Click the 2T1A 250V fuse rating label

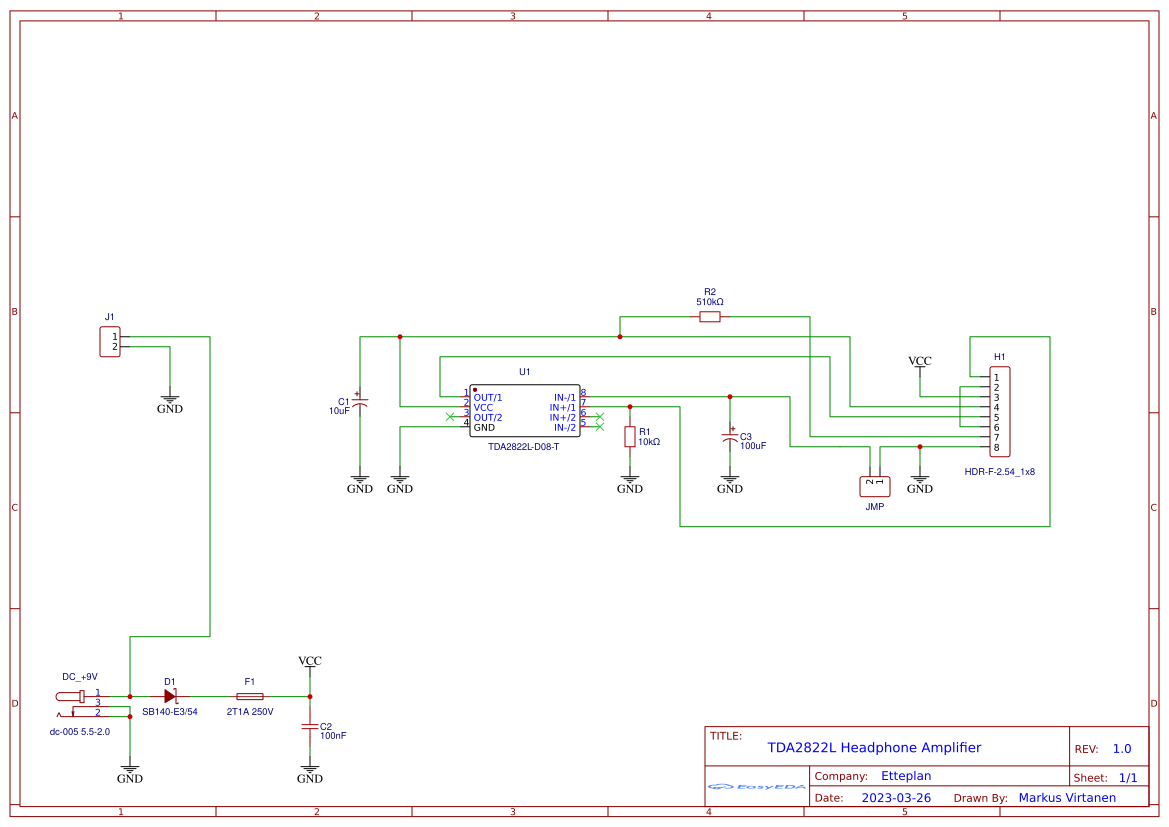coord(250,712)
